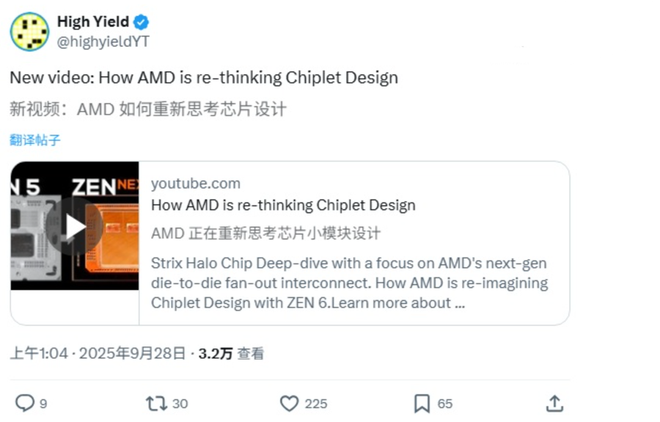Click the 65 bookmarks count
The width and height of the screenshot is (660, 422).
(x=445, y=403)
